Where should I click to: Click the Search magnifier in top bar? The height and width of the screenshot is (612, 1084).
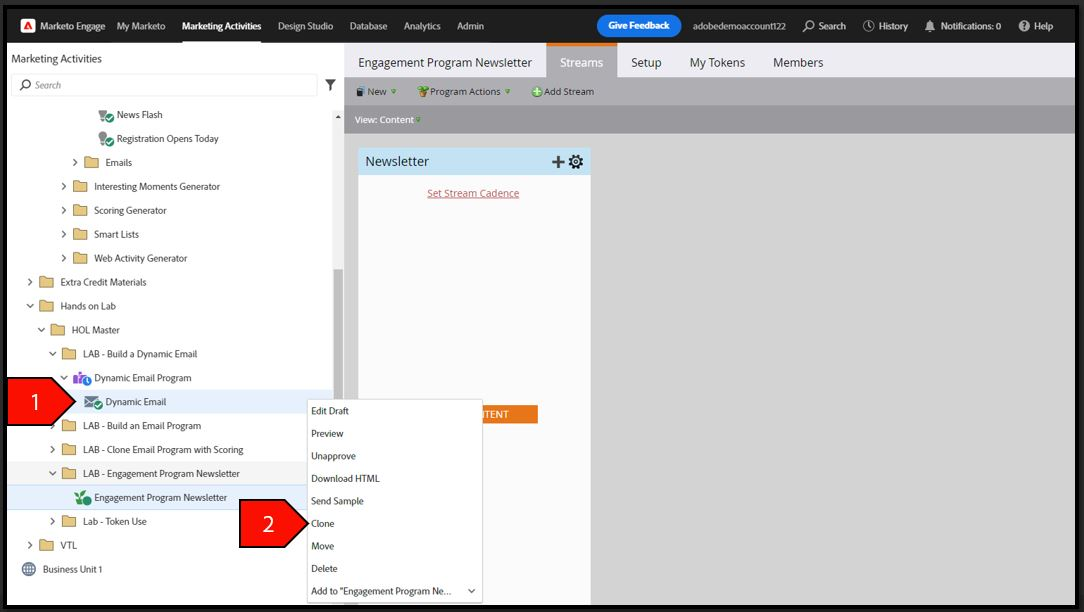pos(808,26)
